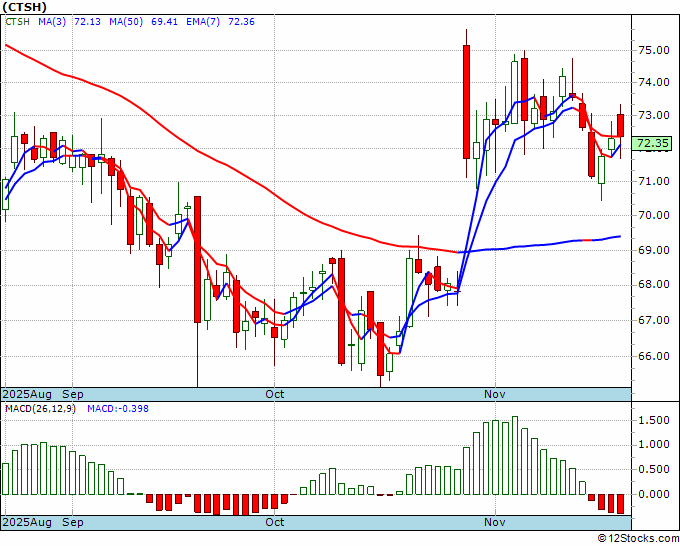680x546 pixels.
Task: Click the EMA(7) legend label
Action: point(203,22)
